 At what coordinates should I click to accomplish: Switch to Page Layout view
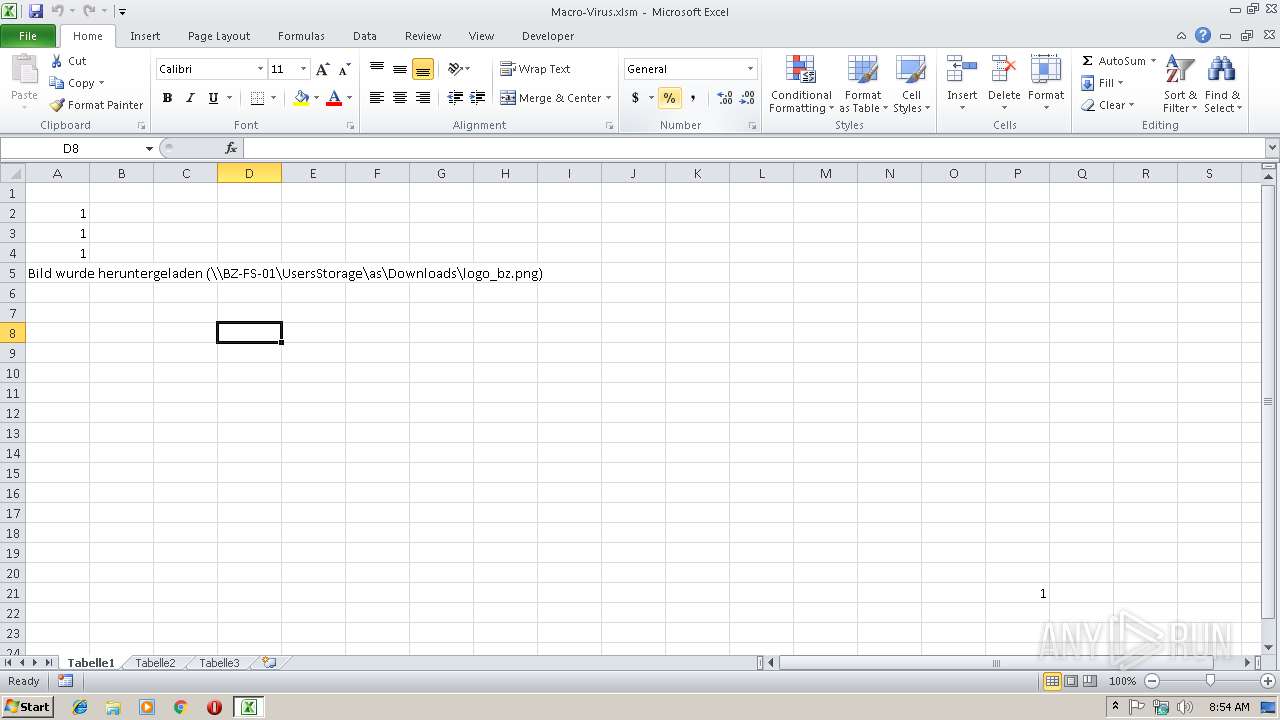point(1071,681)
